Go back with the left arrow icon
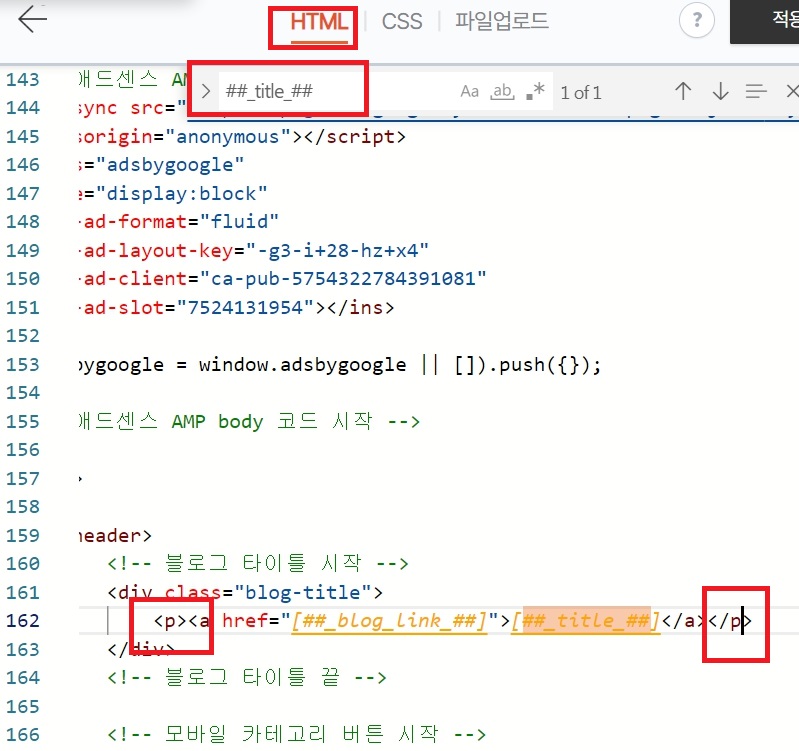 [32, 19]
